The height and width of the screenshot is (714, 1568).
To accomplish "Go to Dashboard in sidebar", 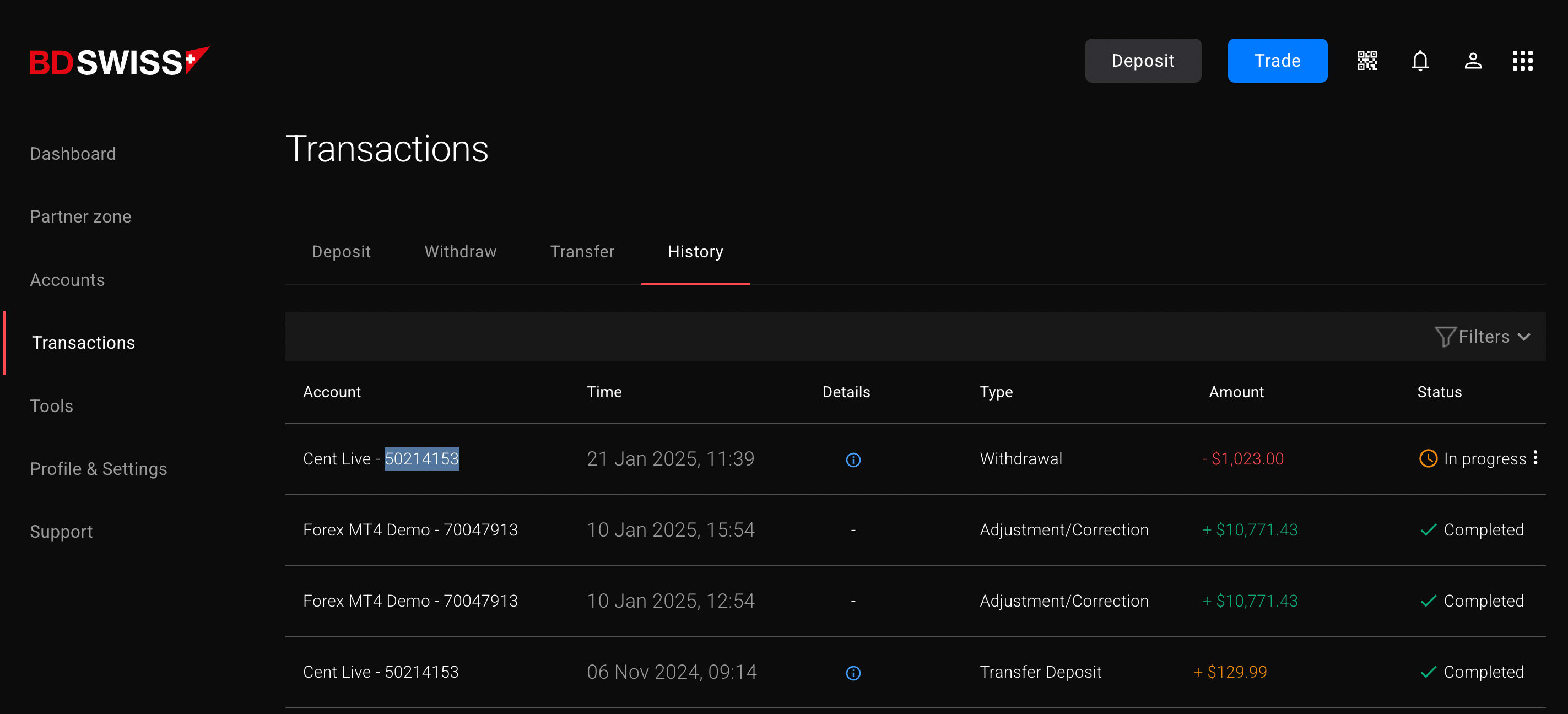I will [72, 153].
